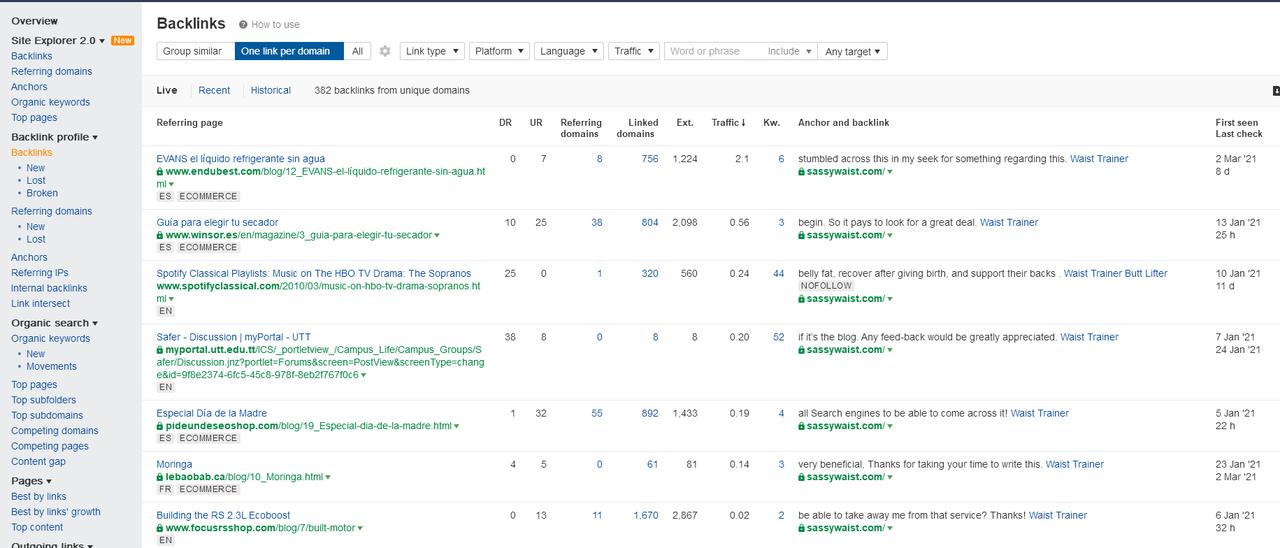Open the EVANS el líquido refrigerante page link

(240, 159)
